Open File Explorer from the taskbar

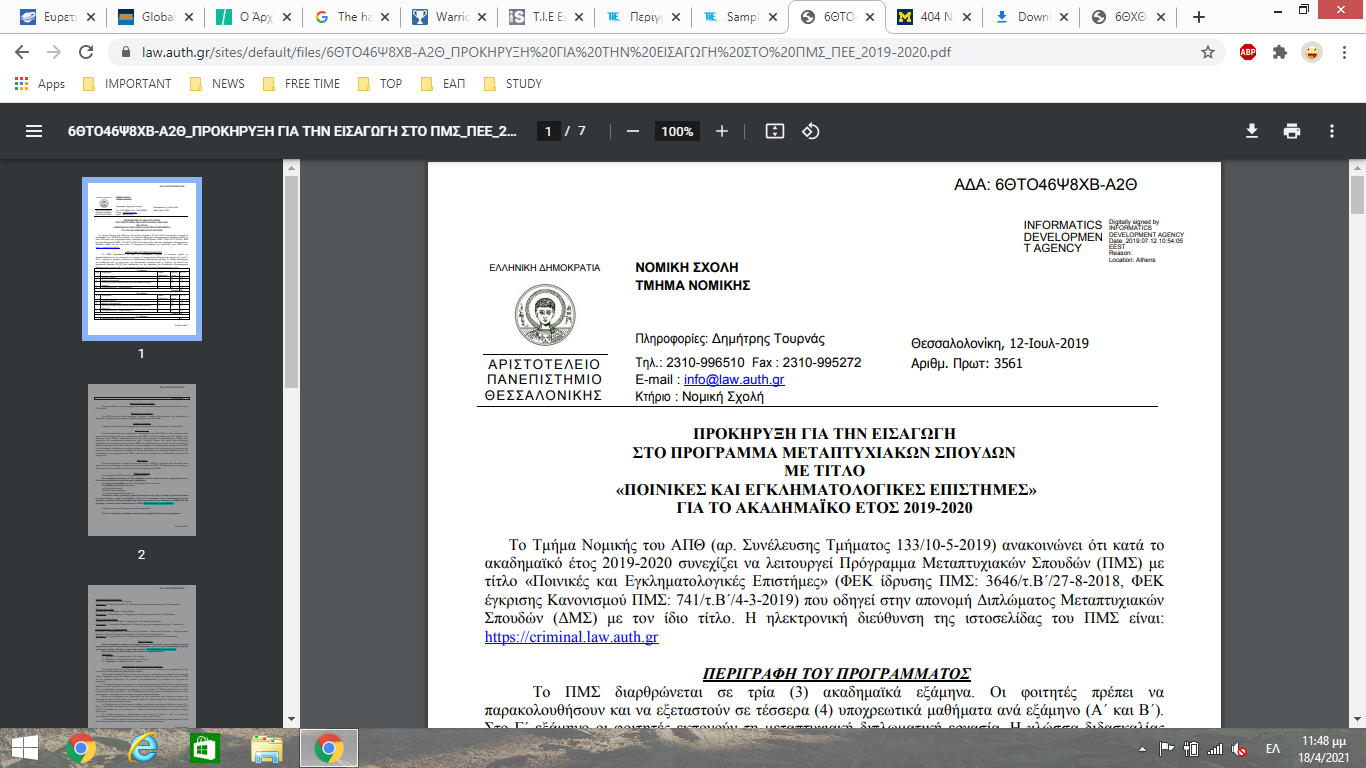pyautogui.click(x=267, y=748)
